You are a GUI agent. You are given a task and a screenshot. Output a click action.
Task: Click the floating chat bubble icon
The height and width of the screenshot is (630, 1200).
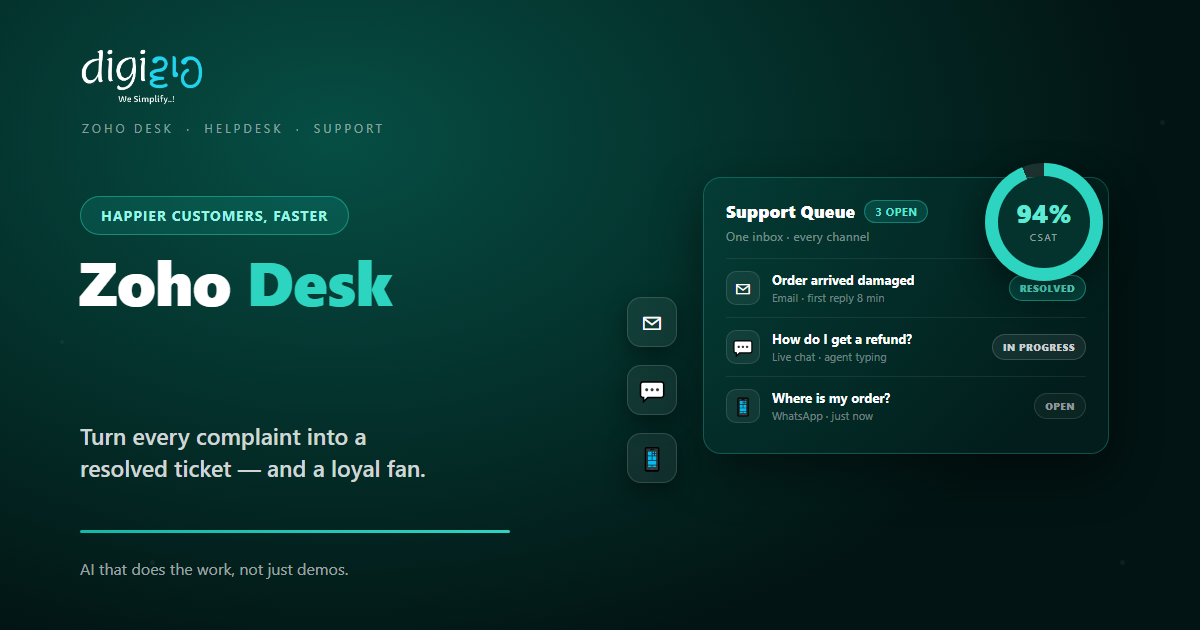652,390
